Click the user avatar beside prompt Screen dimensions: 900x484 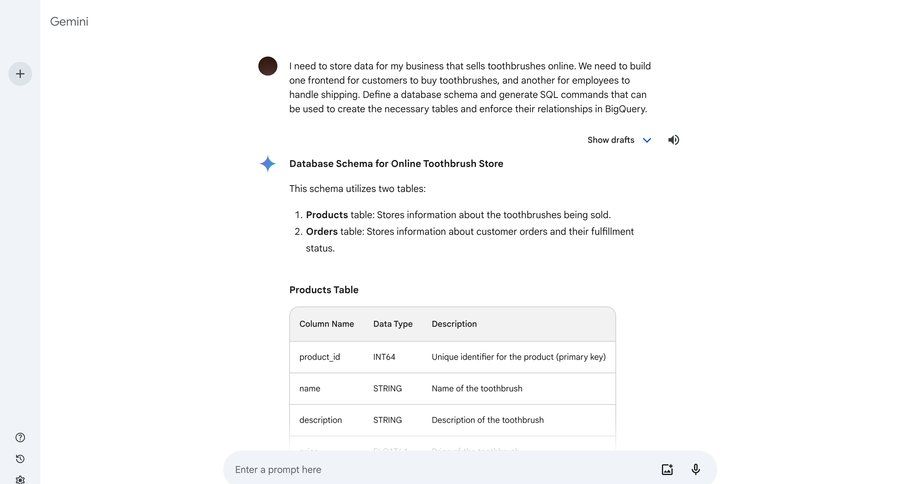coord(267,66)
